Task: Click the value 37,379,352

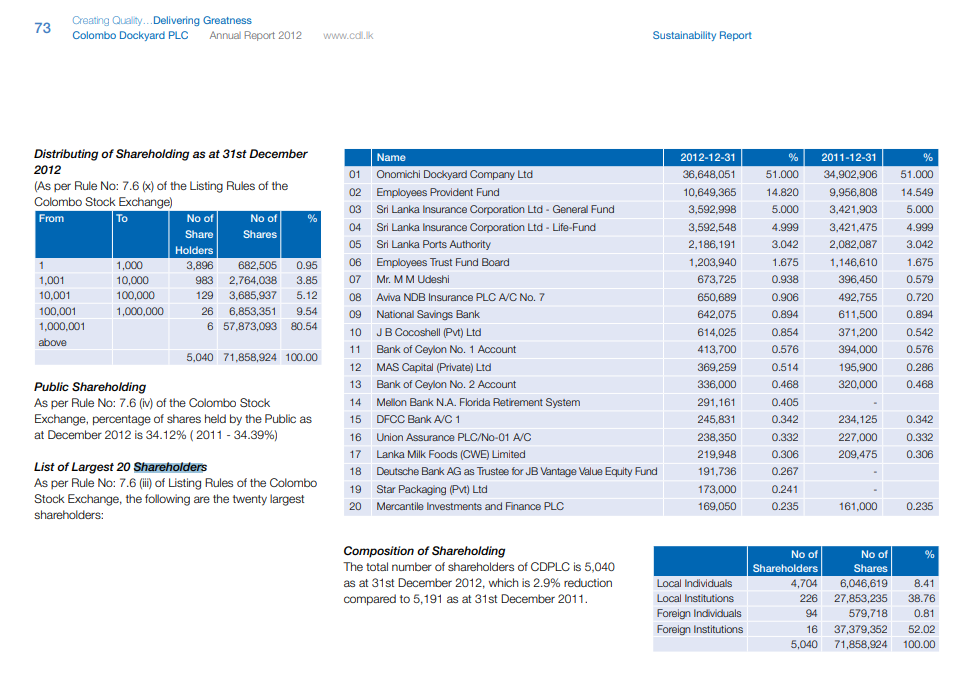Action: point(861,629)
